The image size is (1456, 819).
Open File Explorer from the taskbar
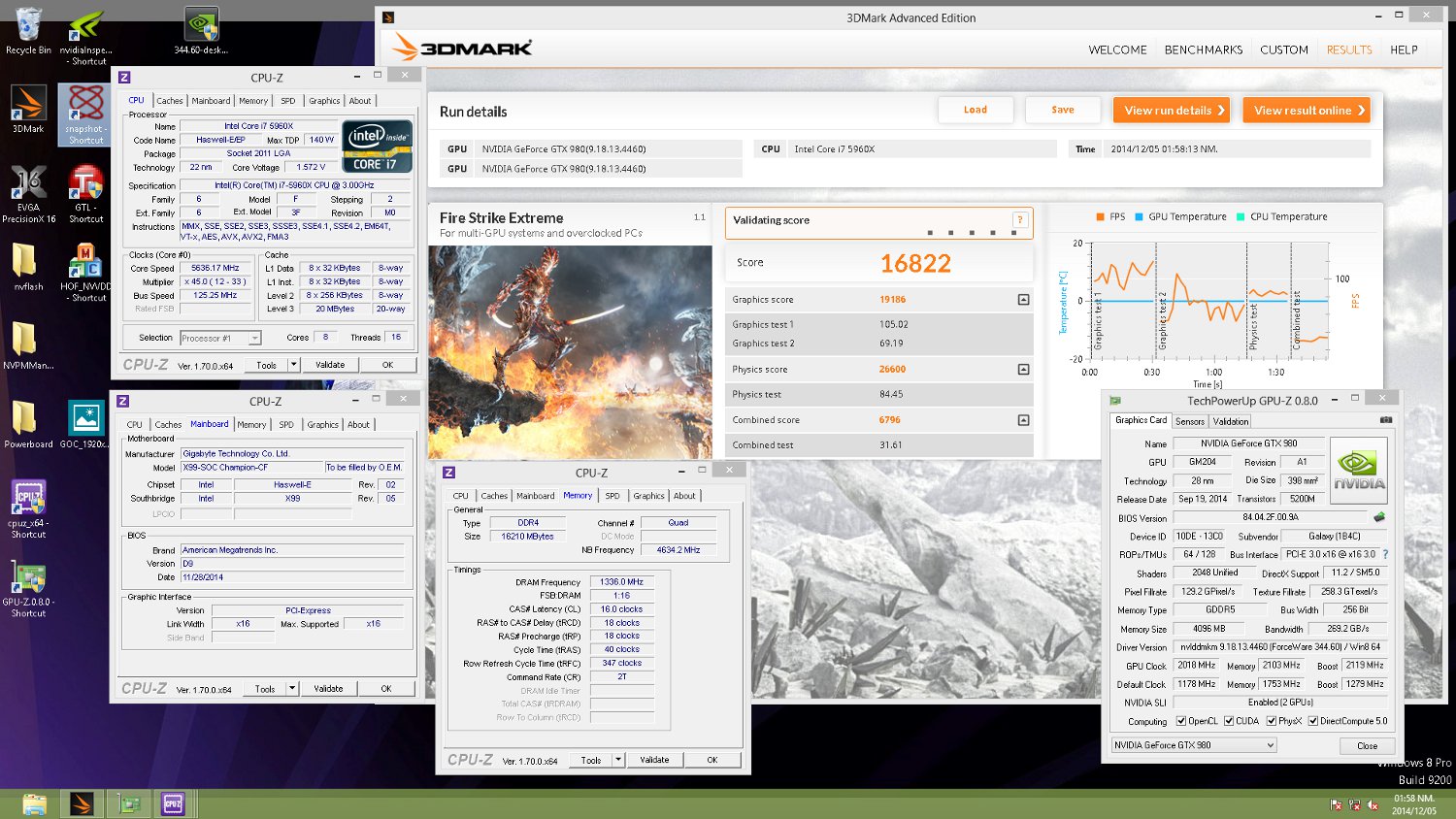pos(34,803)
